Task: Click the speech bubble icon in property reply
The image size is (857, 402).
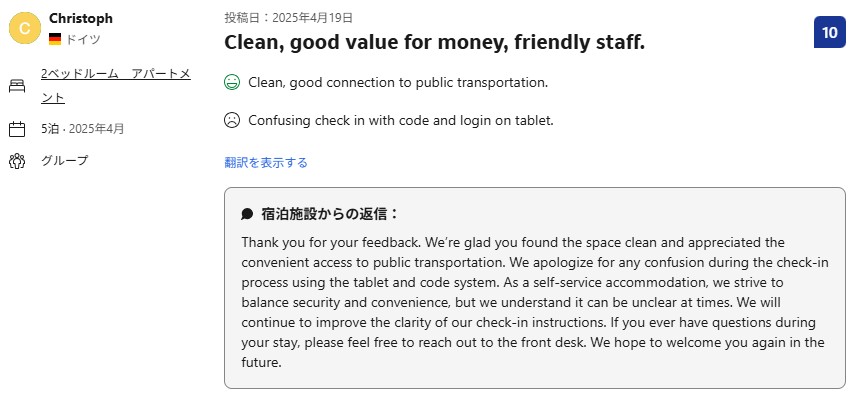Action: [x=247, y=214]
